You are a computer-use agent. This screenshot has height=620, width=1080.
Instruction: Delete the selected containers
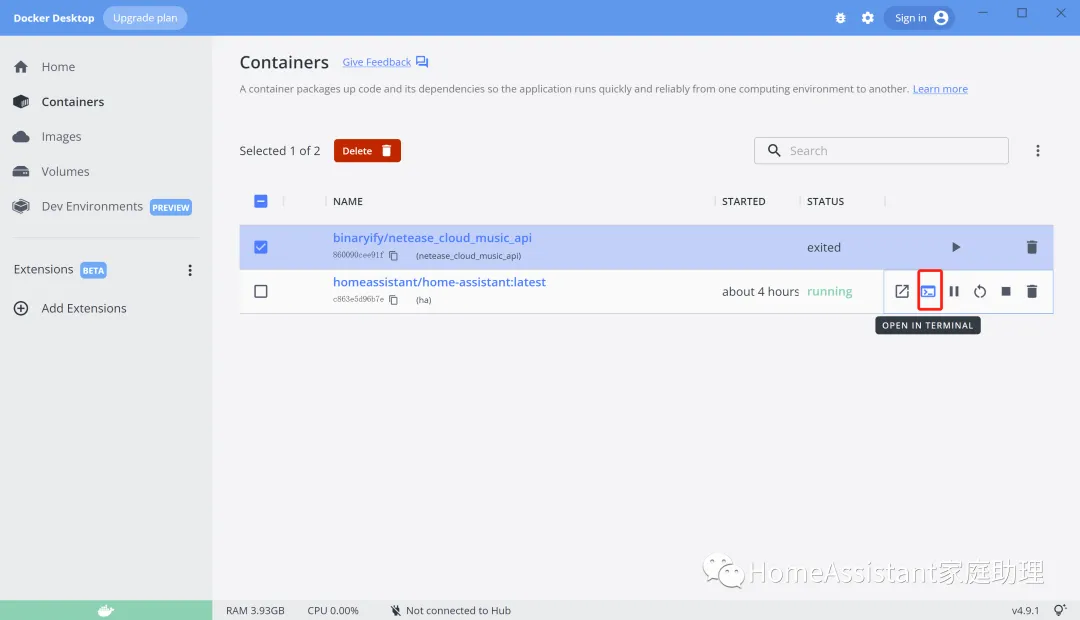(367, 151)
